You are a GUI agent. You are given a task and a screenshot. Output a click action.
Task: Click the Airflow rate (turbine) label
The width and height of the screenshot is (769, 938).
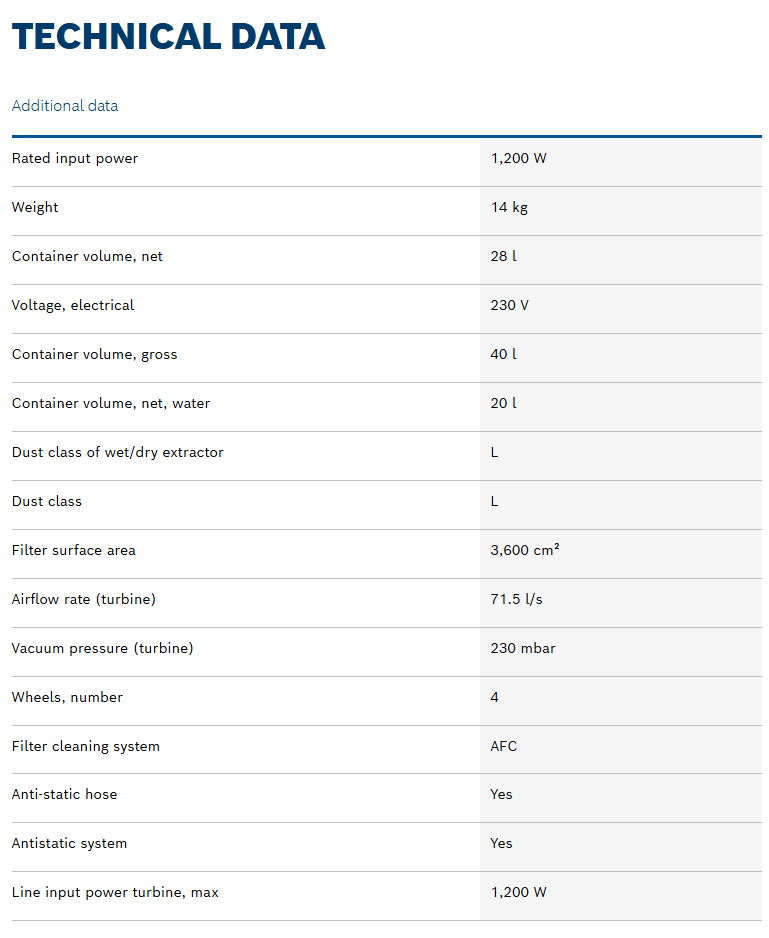click(x=84, y=599)
